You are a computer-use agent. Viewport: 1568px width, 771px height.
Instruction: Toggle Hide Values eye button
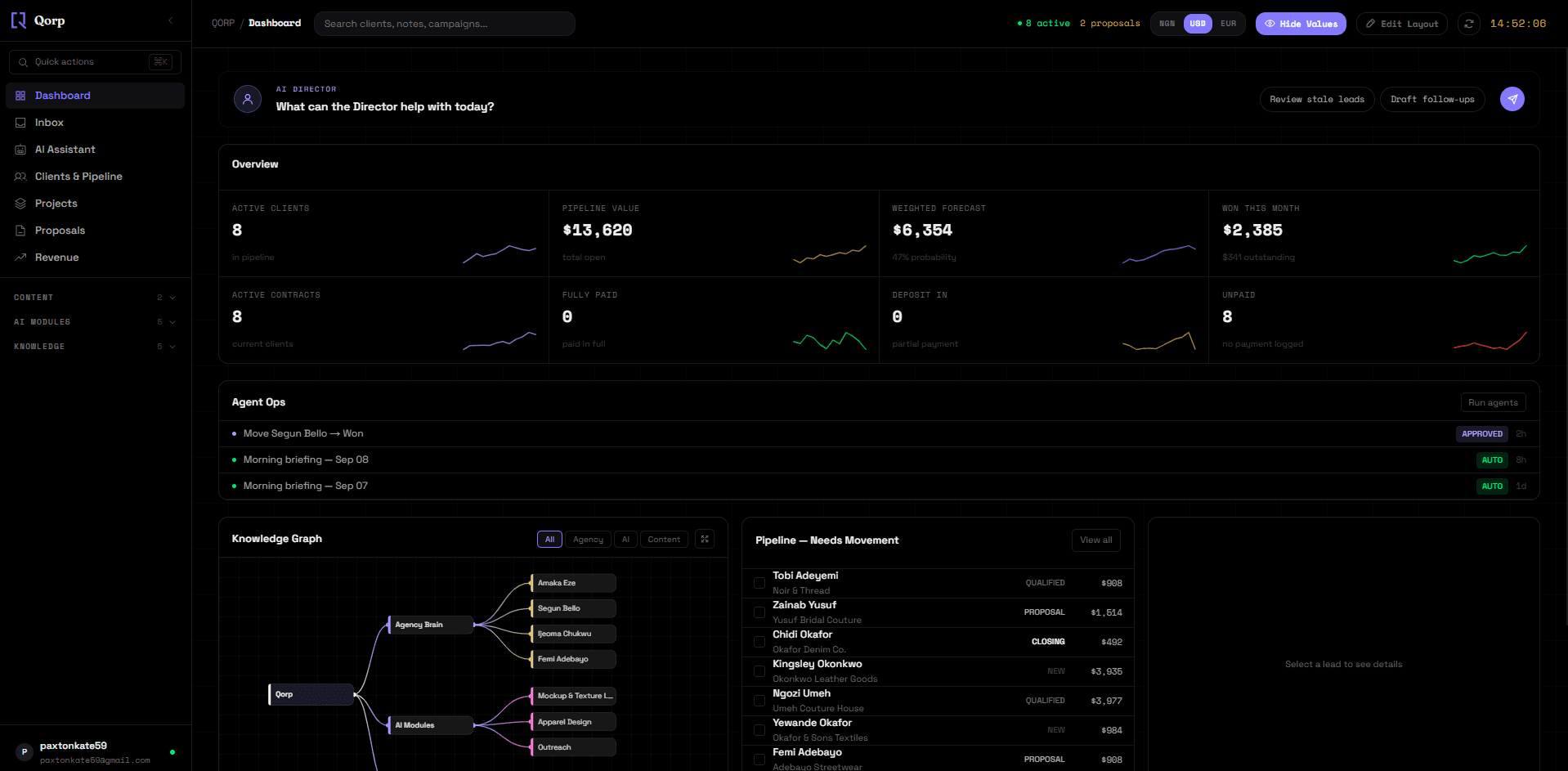coord(1301,24)
